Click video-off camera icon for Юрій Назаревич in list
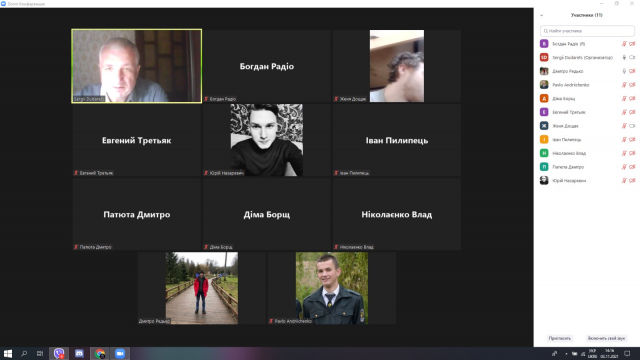The image size is (640, 360). tap(632, 180)
